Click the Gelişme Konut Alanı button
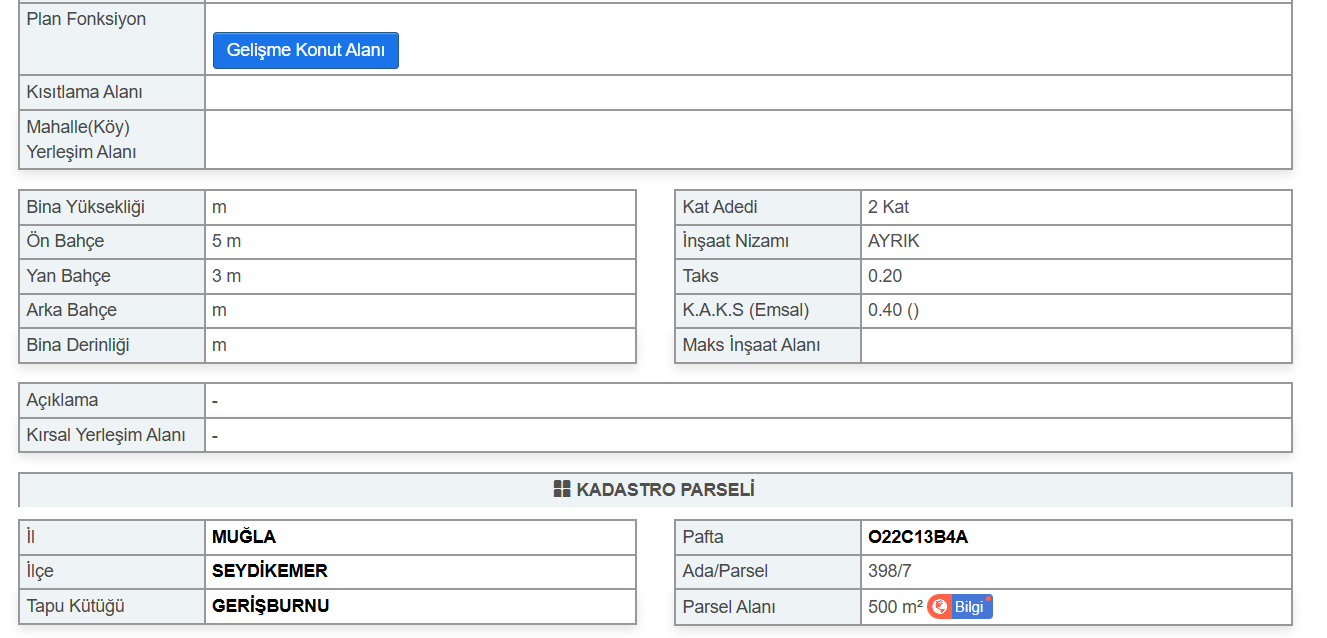1327x638 pixels. (x=305, y=51)
